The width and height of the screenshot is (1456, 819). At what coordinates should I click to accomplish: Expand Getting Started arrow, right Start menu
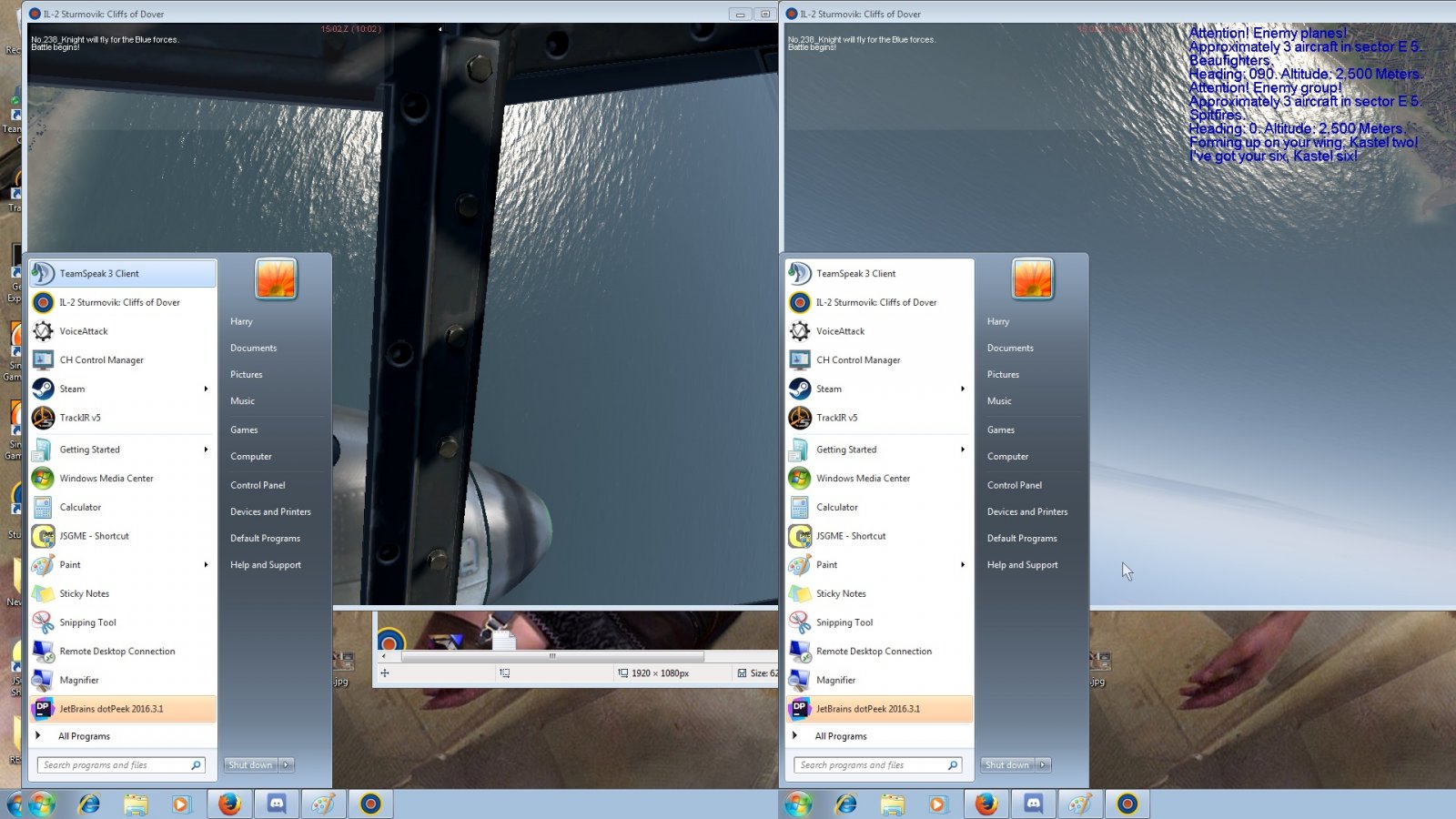pos(963,450)
